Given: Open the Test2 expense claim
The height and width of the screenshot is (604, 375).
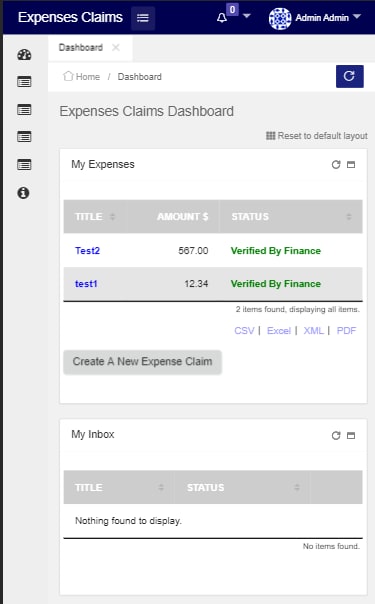Looking at the screenshot, I should pyautogui.click(x=87, y=250).
